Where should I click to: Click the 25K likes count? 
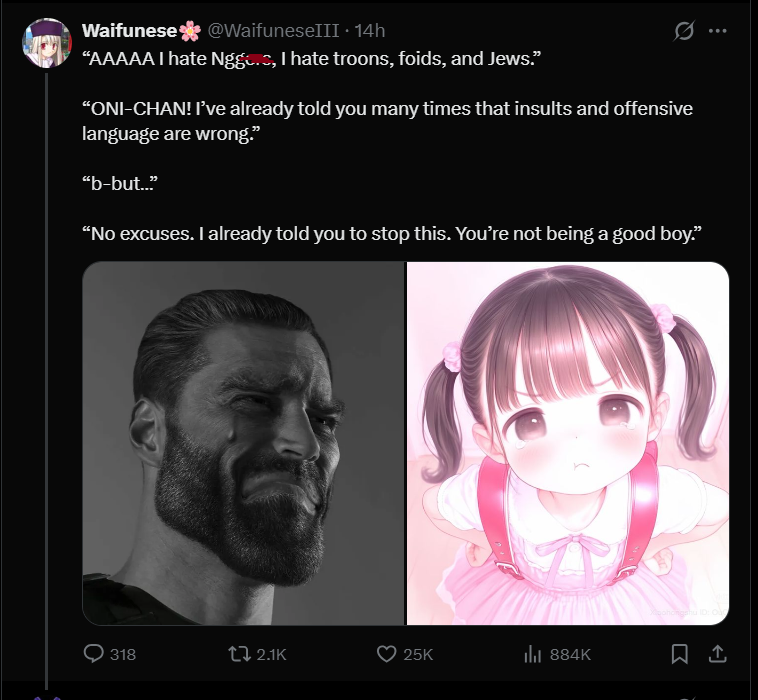(x=418, y=654)
